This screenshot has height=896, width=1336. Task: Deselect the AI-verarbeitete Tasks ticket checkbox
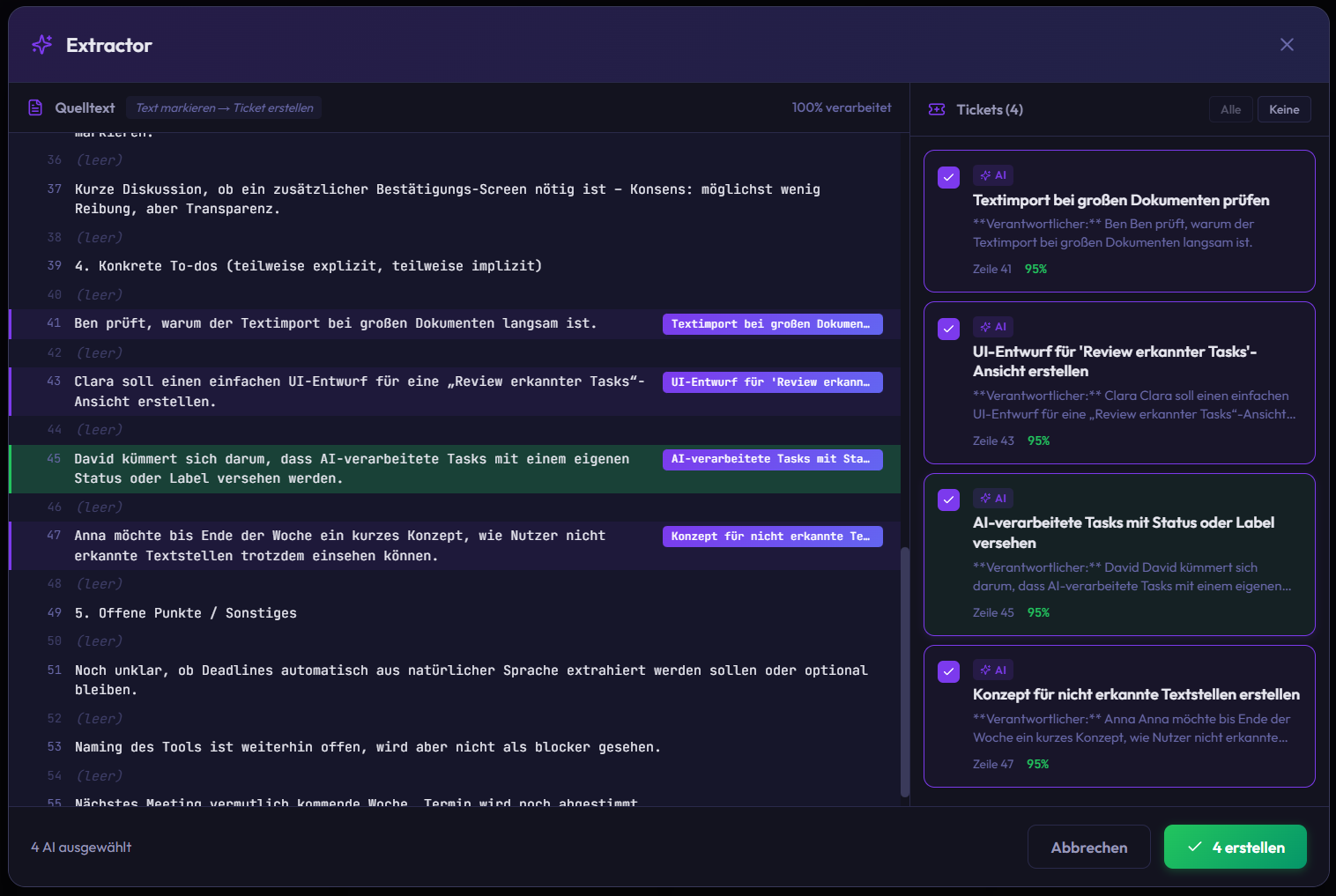[948, 500]
